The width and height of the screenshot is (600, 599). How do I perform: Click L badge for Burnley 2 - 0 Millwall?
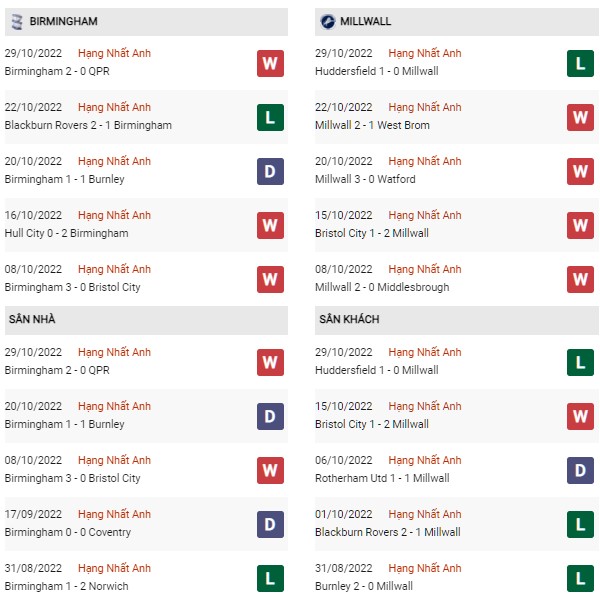tap(580, 578)
